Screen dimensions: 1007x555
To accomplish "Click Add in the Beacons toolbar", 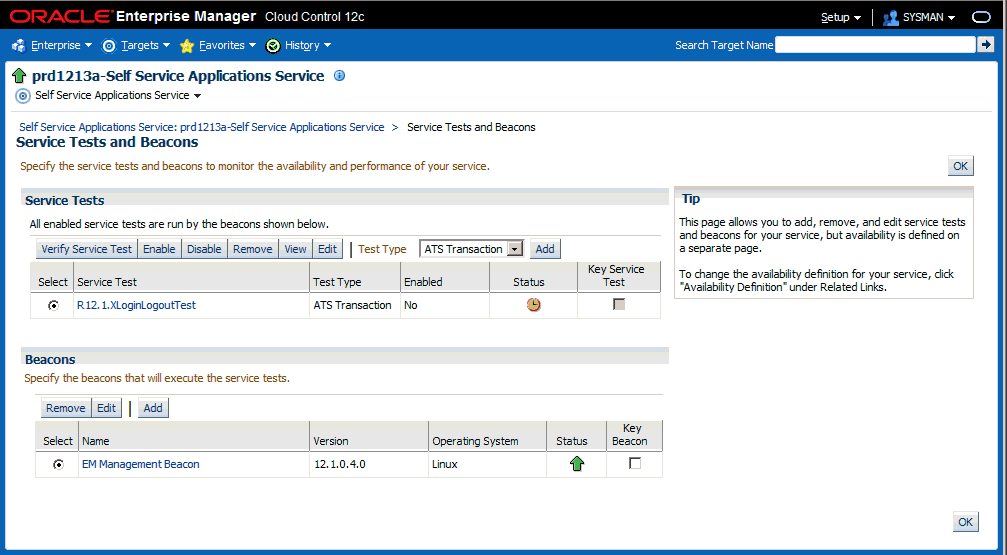I will [153, 408].
